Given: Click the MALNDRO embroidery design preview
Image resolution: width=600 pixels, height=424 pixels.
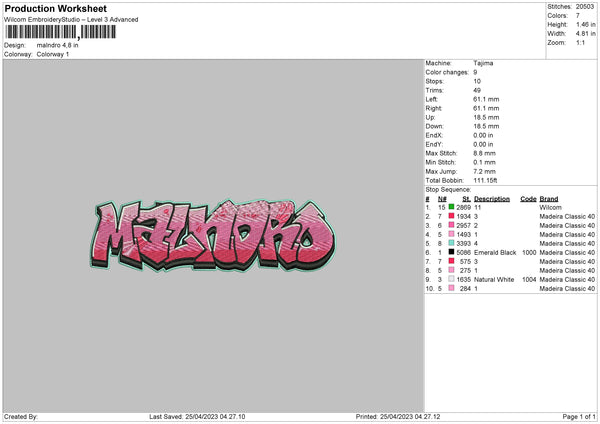Looking at the screenshot, I should (213, 235).
